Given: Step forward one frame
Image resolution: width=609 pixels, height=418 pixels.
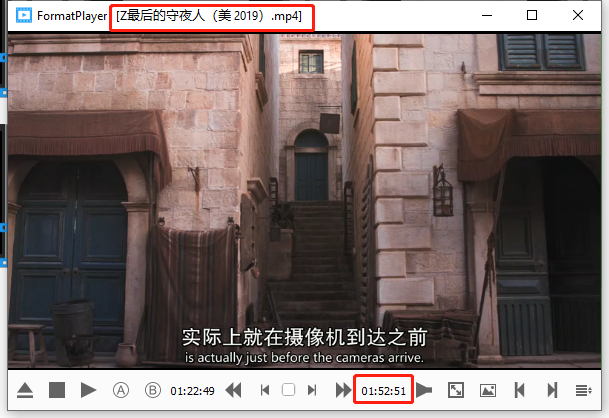Looking at the screenshot, I should [312, 390].
